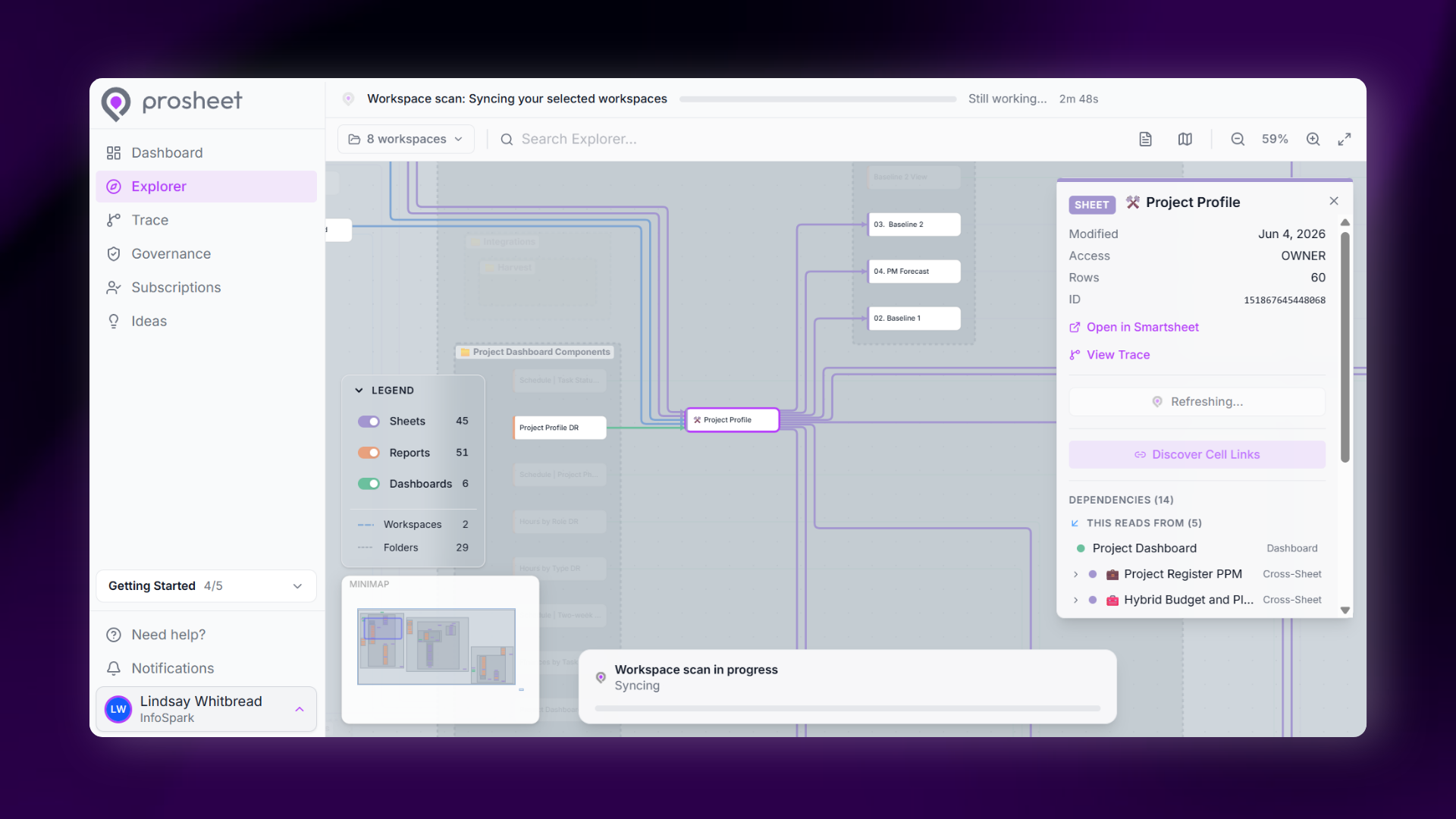The width and height of the screenshot is (1456, 819).
Task: Expand Project Register PPM dependency
Action: click(x=1075, y=575)
